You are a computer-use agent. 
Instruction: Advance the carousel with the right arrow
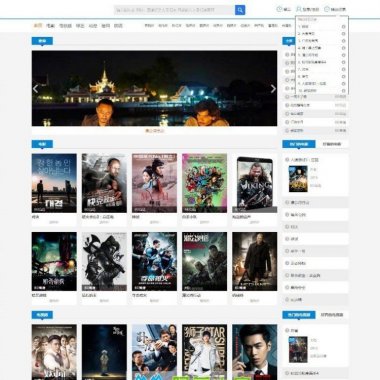point(273,89)
